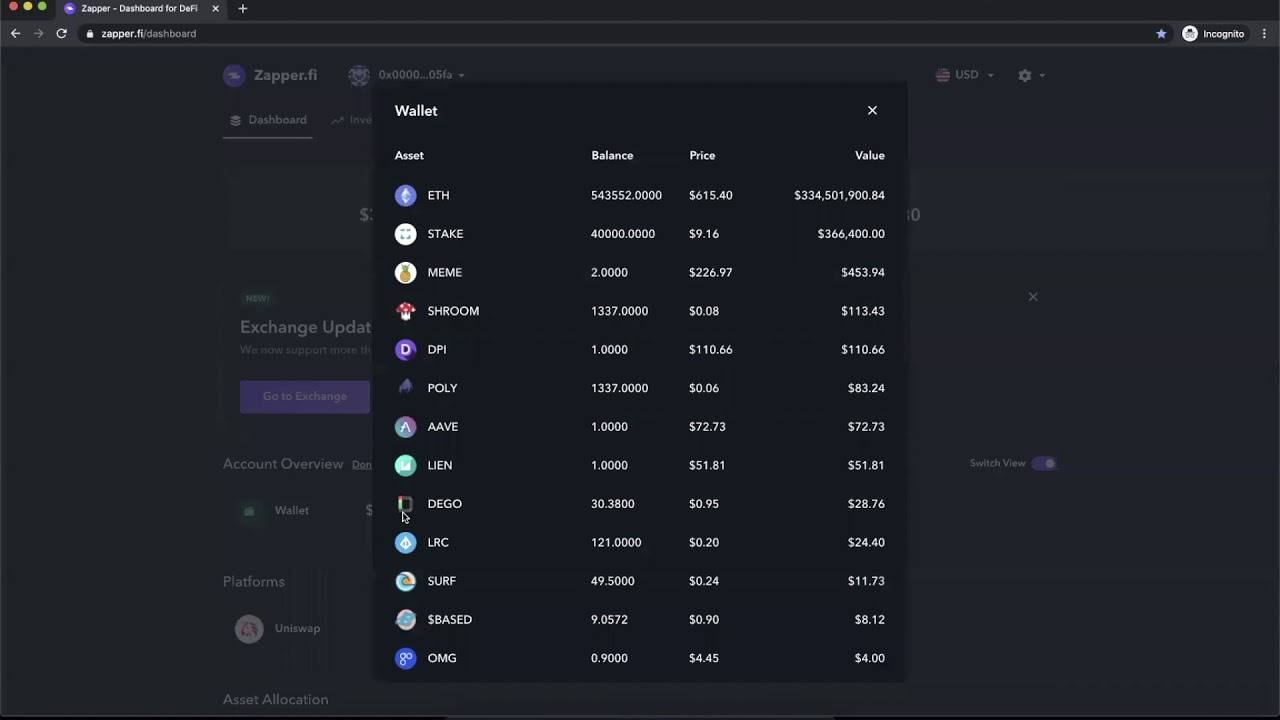Switch to the Dashboard tab
This screenshot has height=720, width=1280.
coord(268,119)
